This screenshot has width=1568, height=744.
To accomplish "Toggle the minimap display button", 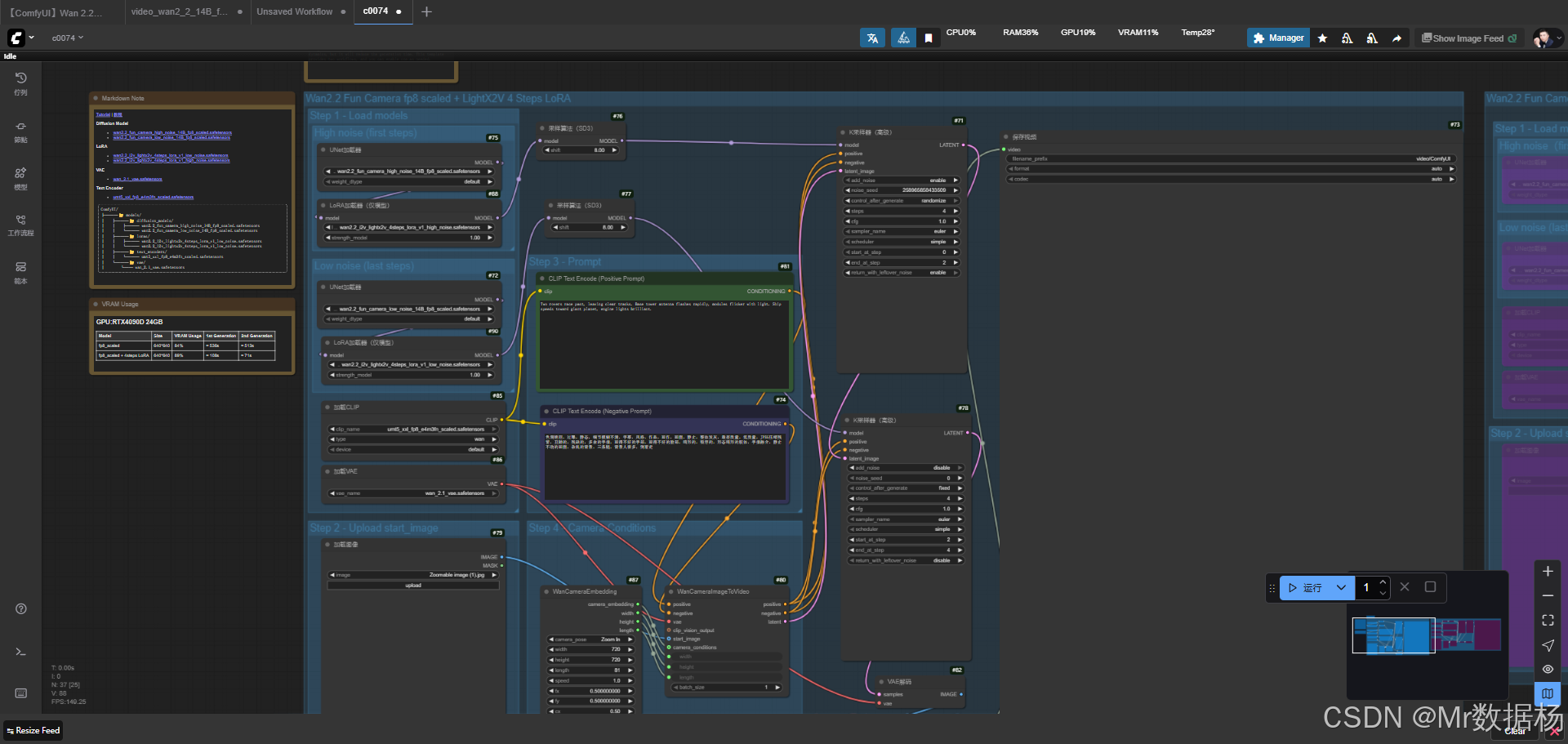I will [x=1548, y=693].
